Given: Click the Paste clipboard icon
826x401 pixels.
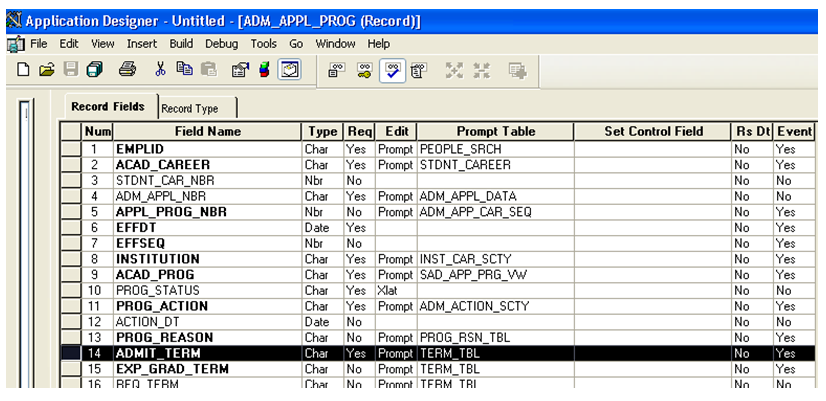Looking at the screenshot, I should (209, 70).
